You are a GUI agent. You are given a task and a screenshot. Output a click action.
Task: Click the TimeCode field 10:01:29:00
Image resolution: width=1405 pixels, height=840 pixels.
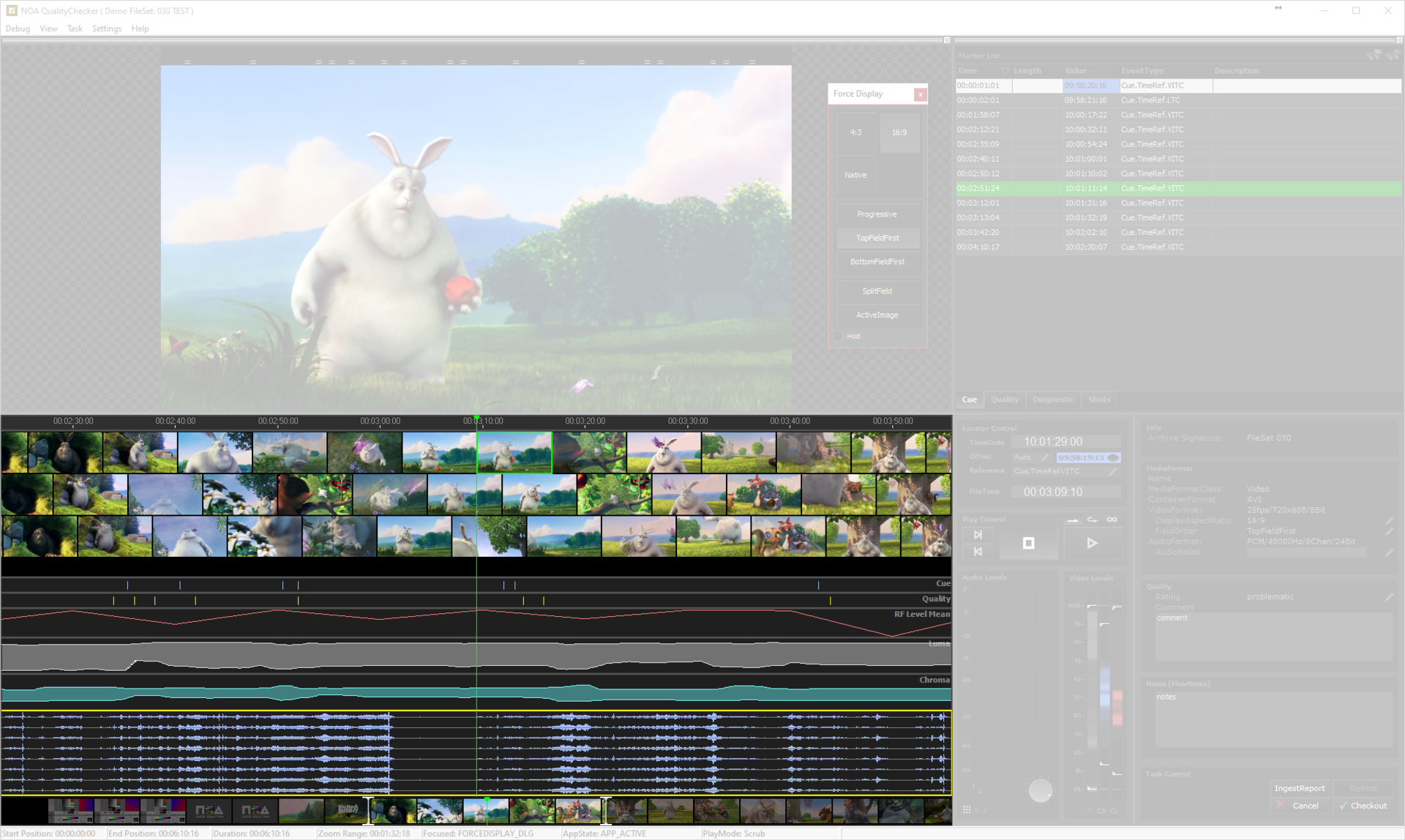click(x=1065, y=442)
